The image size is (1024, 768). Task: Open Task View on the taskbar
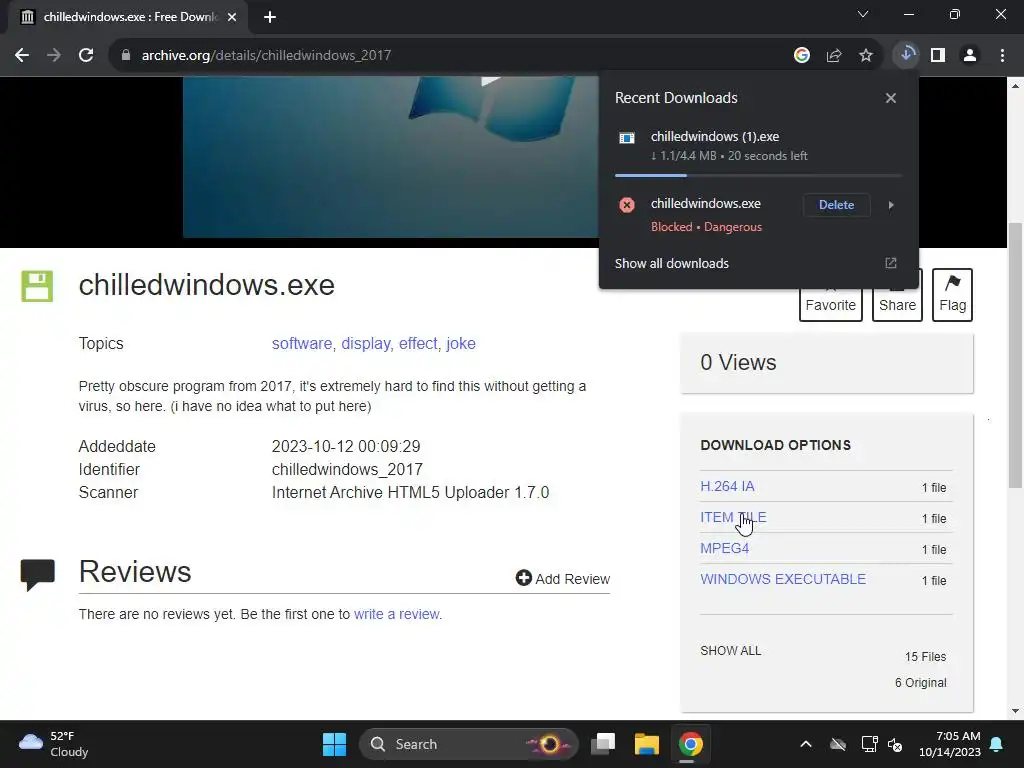pos(603,744)
